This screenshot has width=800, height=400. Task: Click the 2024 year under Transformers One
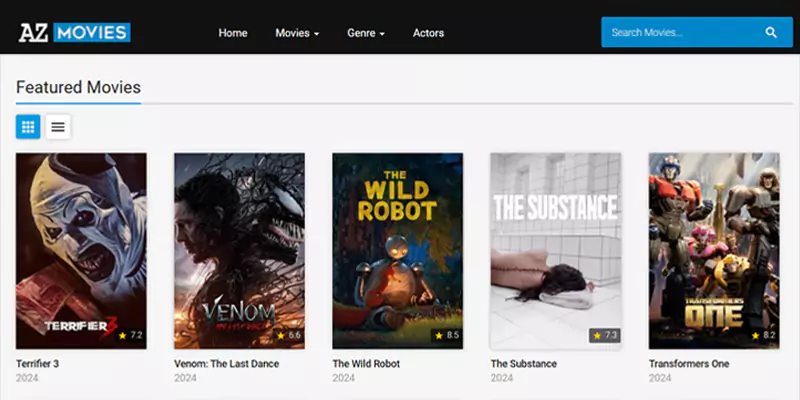coord(660,378)
